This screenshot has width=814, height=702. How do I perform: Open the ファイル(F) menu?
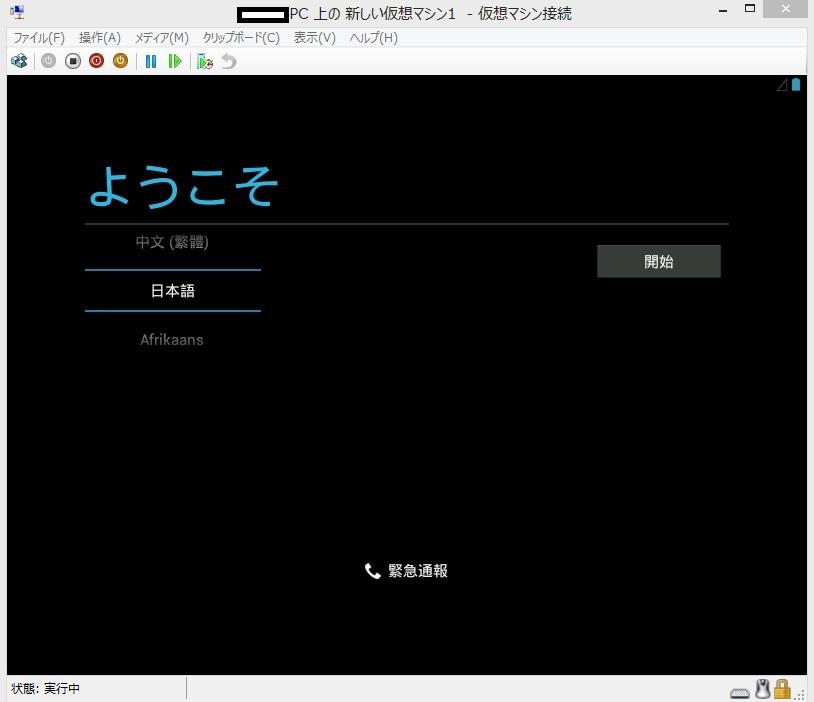39,38
